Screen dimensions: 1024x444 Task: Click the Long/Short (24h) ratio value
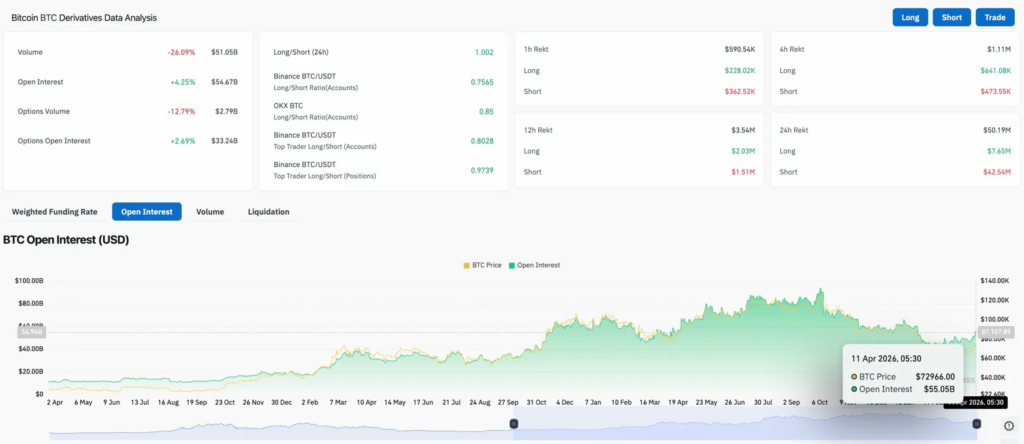click(x=484, y=52)
